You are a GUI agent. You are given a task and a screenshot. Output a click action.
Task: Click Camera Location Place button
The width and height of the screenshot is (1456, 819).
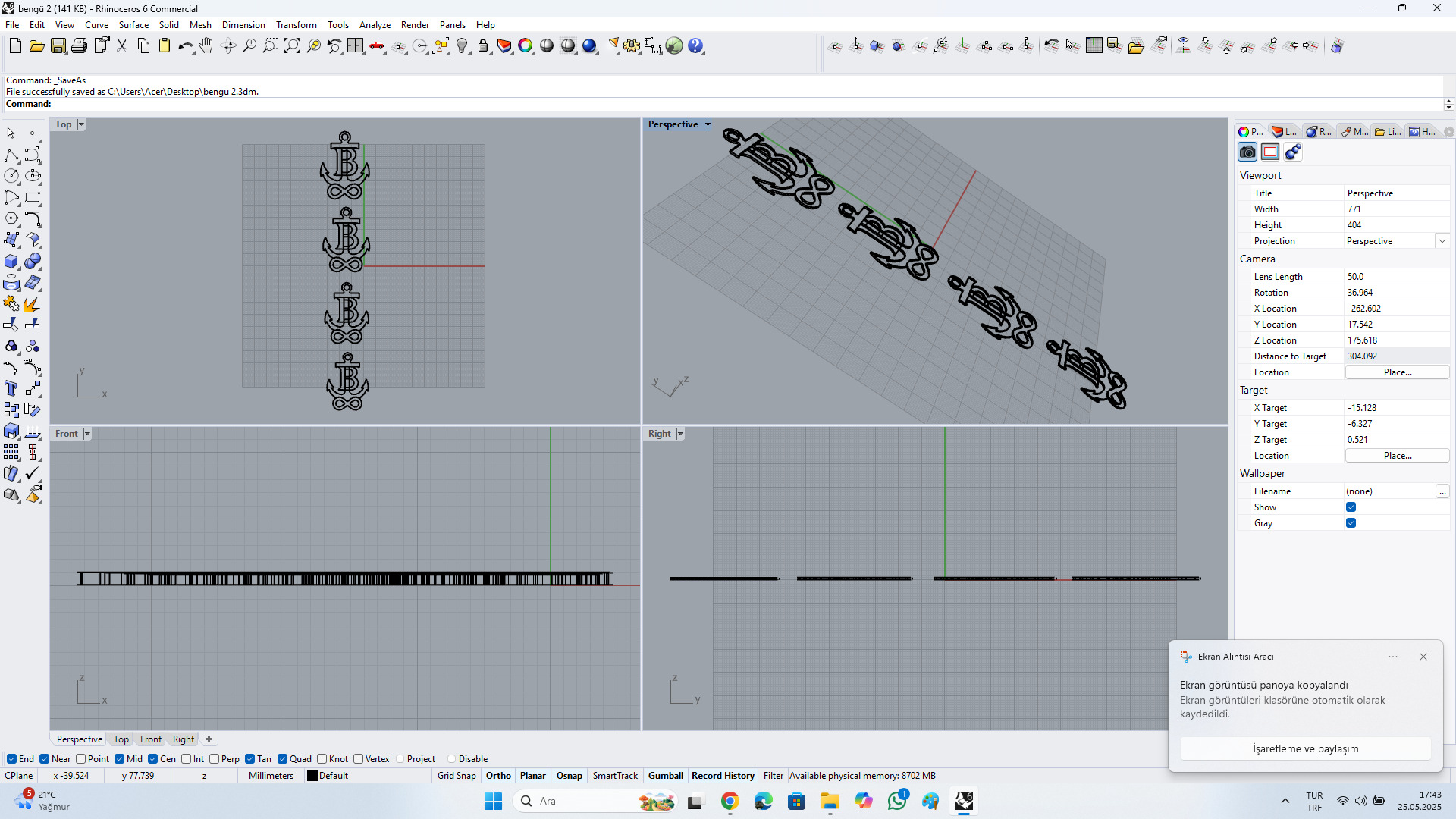[1397, 372]
